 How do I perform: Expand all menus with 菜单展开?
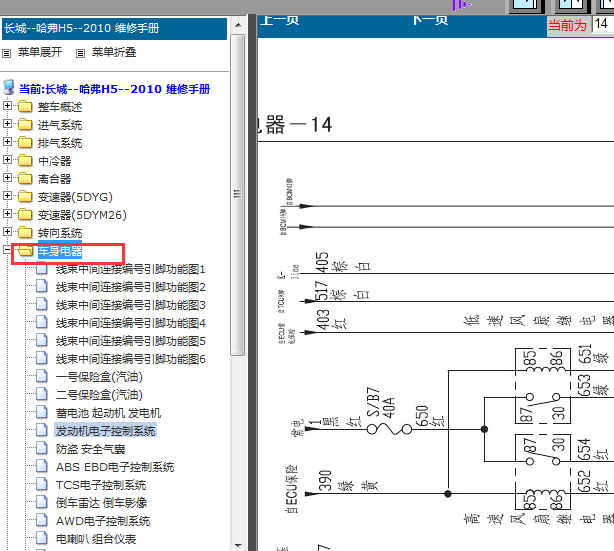40,52
